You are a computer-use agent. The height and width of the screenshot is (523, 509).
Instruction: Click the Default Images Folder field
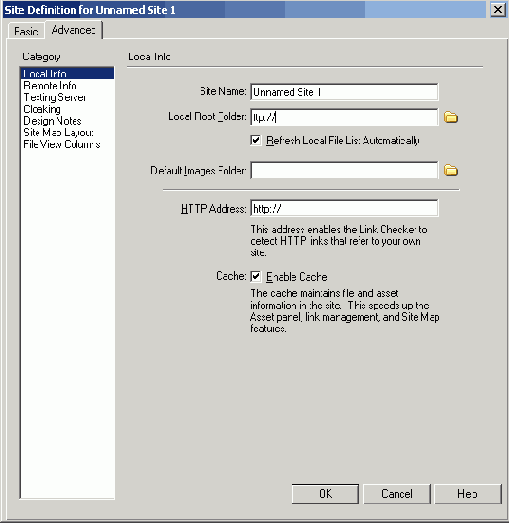(344, 170)
